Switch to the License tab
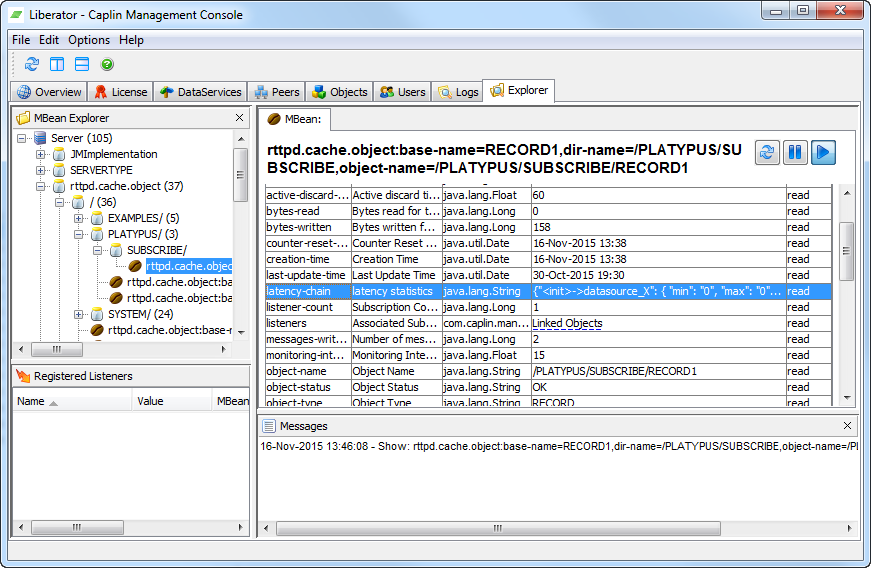The height and width of the screenshot is (568, 871). pos(121,92)
